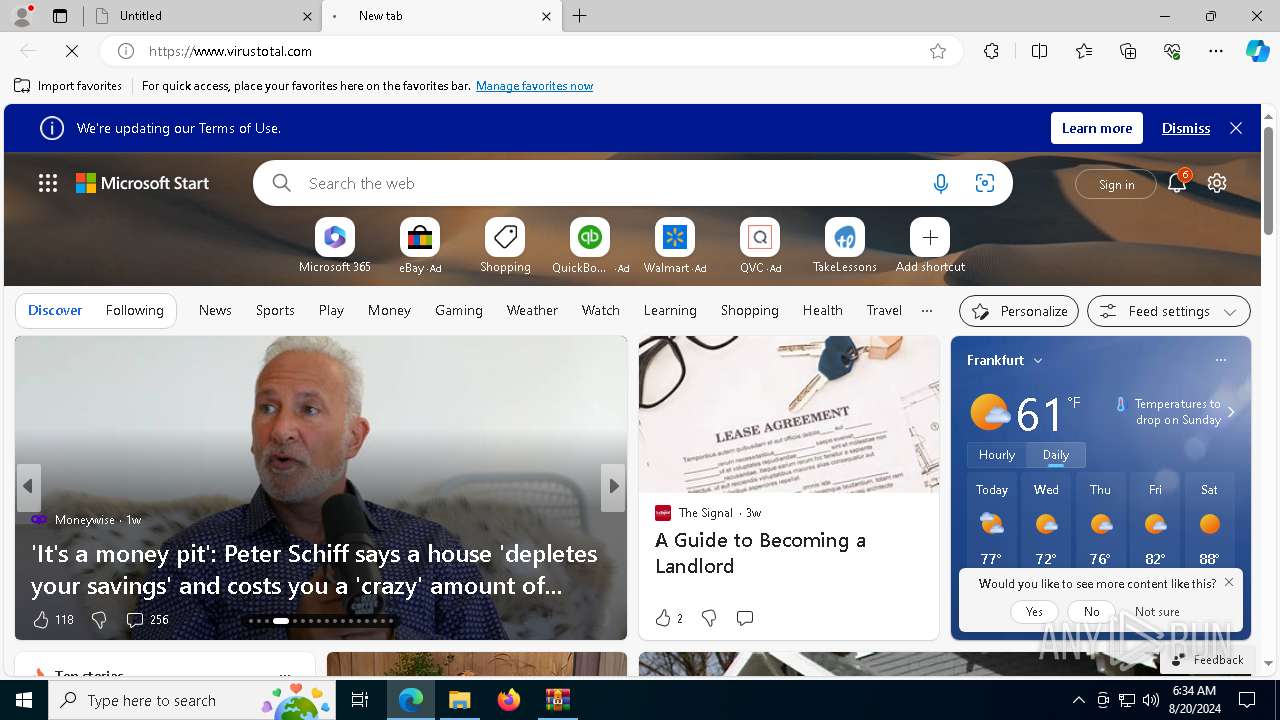Show next weather insight arrow
The image size is (1280, 720).
click(1231, 412)
